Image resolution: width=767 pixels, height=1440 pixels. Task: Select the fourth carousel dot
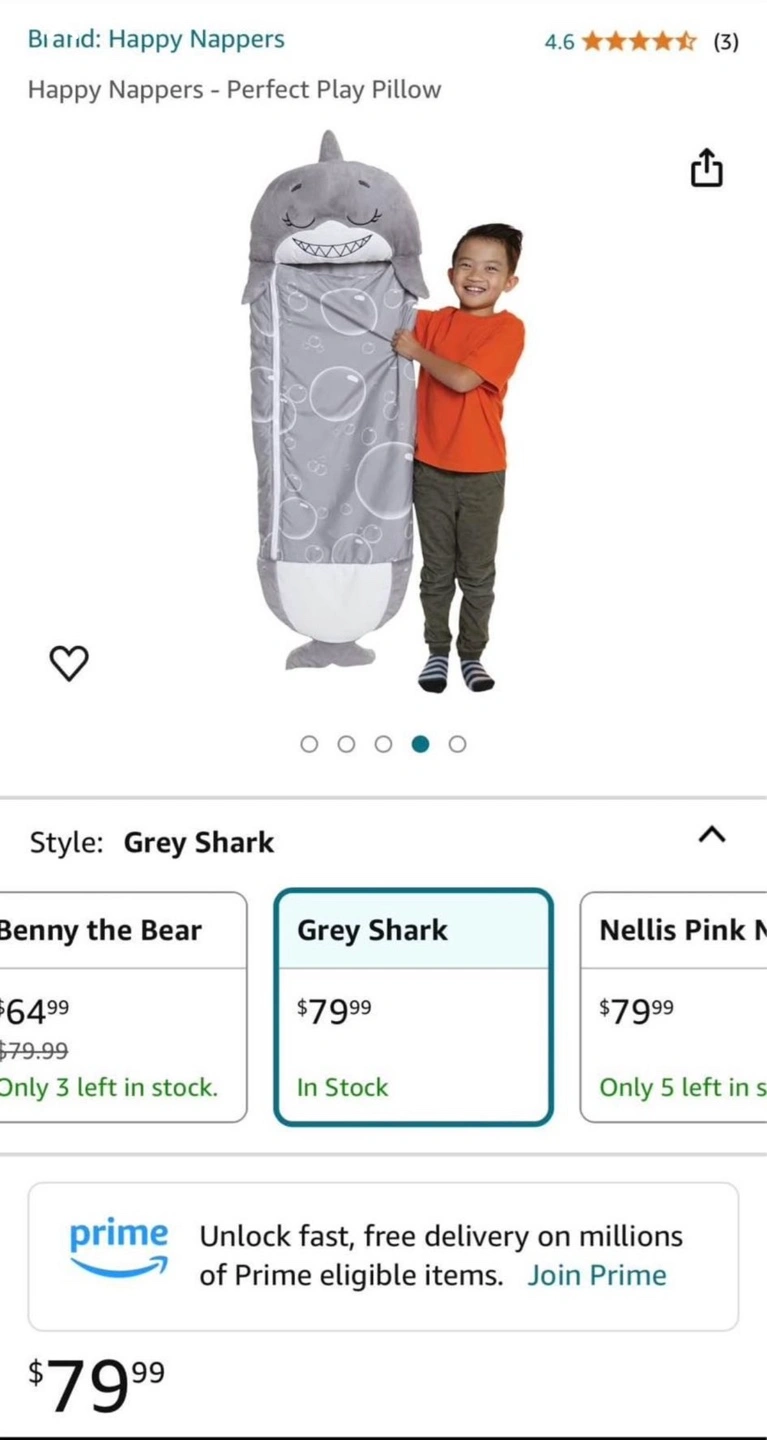click(x=420, y=744)
